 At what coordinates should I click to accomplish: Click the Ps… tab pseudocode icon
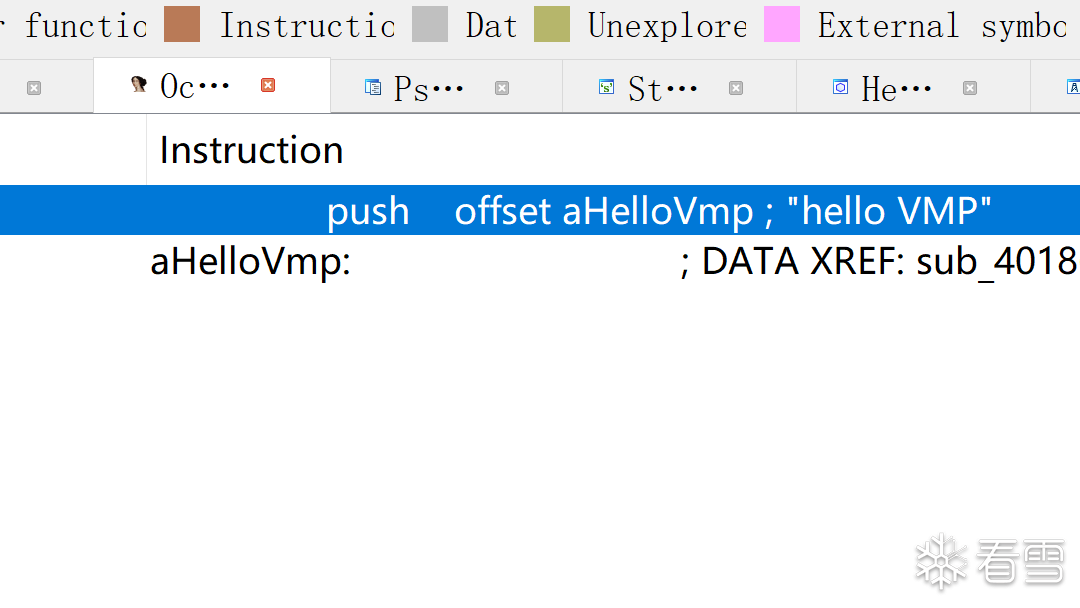point(373,88)
